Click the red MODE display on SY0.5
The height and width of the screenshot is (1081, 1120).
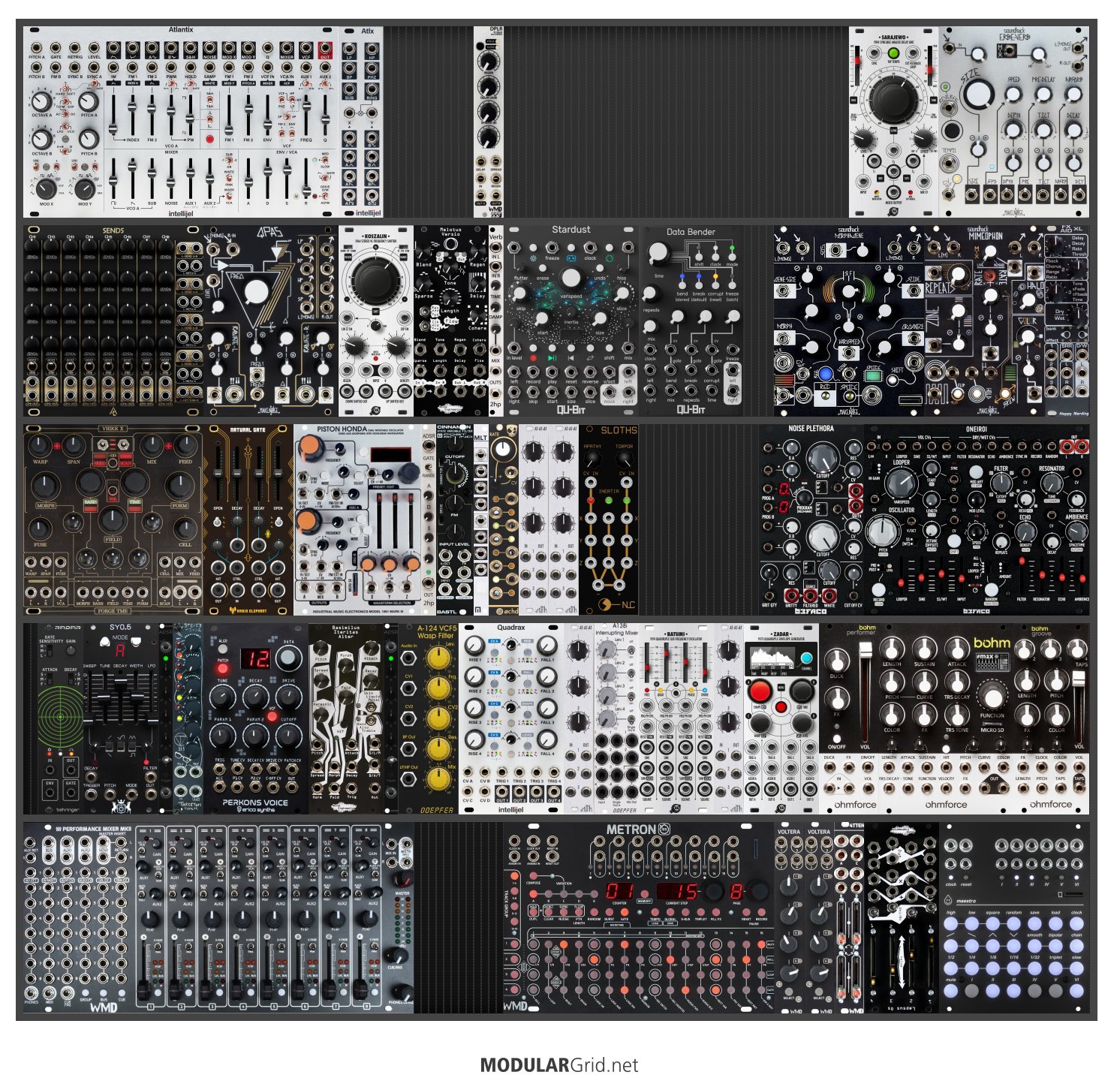(x=120, y=650)
